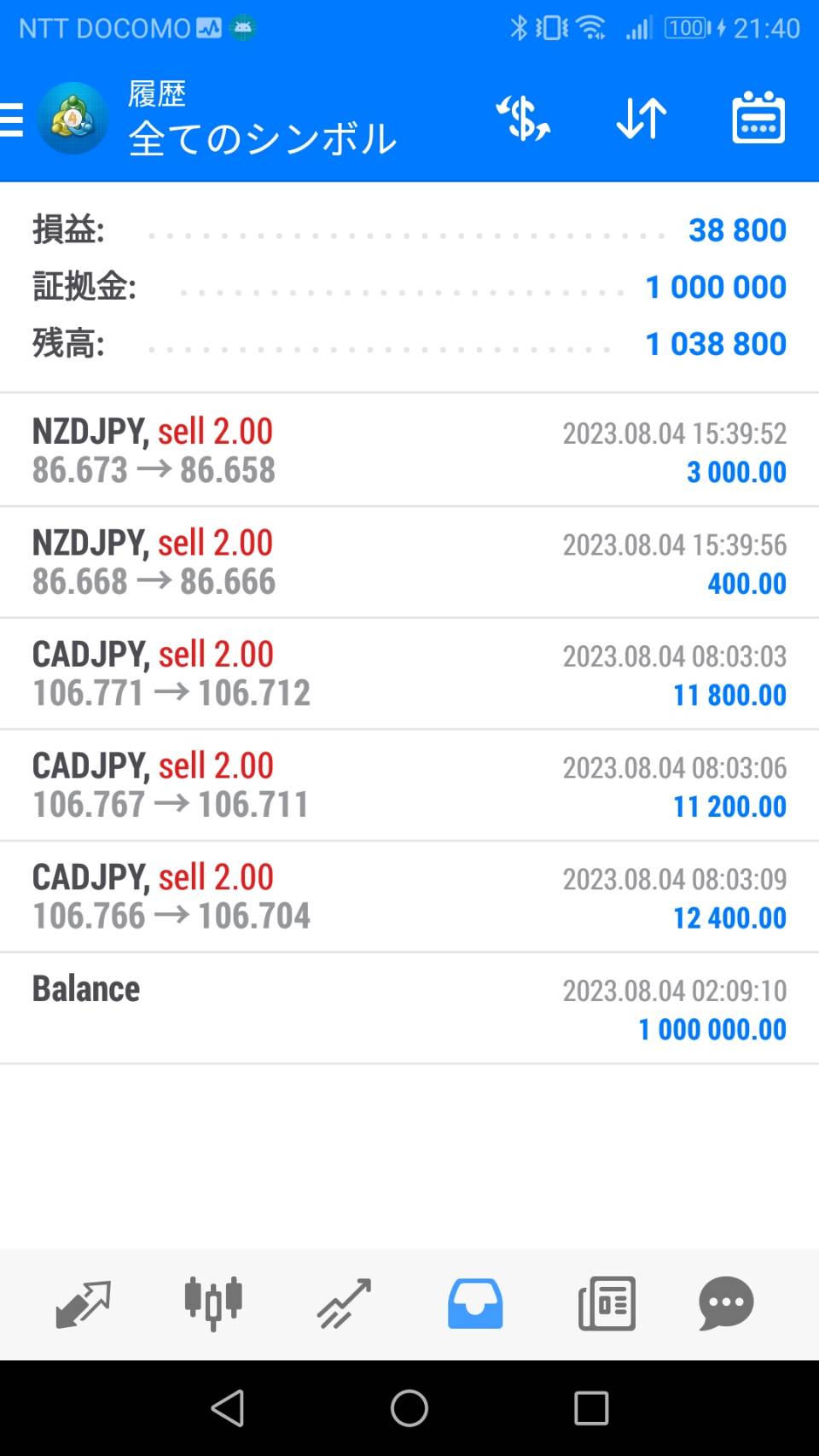The height and width of the screenshot is (1456, 819).
Task: Tap the sort order arrows icon
Action: tap(641, 118)
